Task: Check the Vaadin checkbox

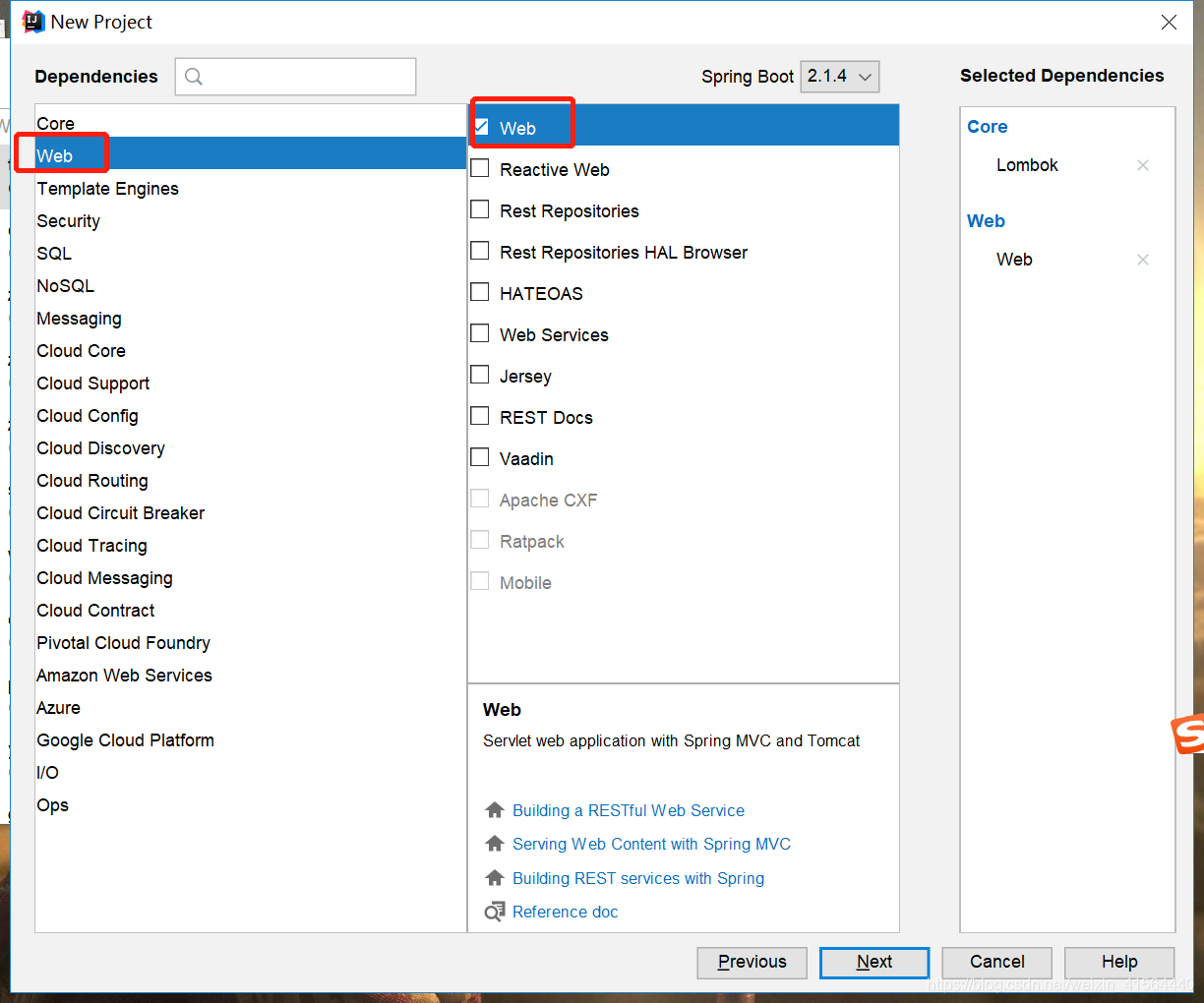Action: pos(480,457)
